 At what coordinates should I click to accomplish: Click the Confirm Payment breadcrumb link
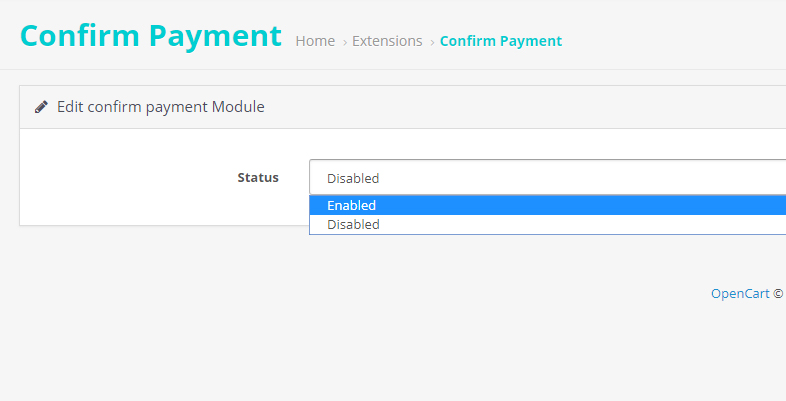pos(501,41)
